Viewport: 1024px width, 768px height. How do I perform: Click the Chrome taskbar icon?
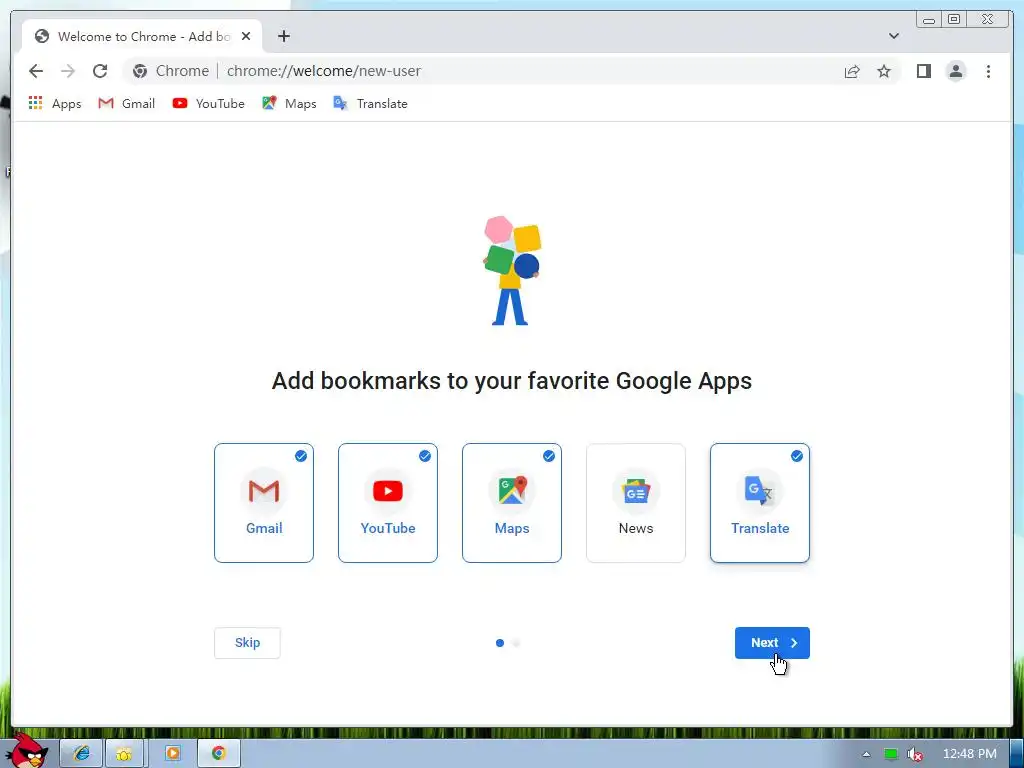tap(219, 753)
